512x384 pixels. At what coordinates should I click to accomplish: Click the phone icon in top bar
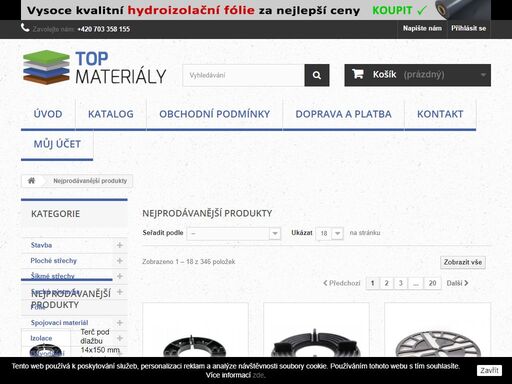(25, 28)
